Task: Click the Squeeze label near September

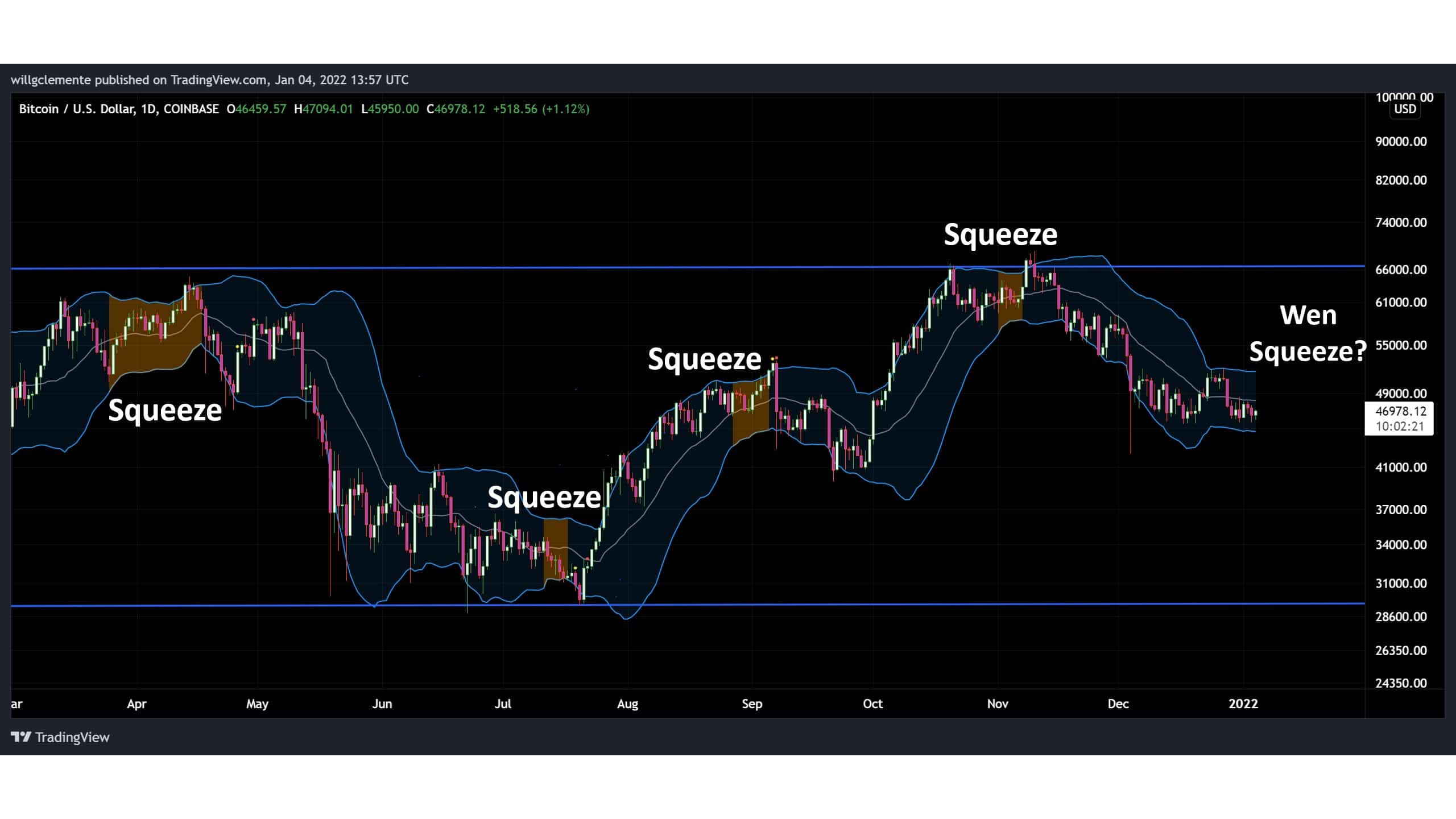Action: click(704, 359)
